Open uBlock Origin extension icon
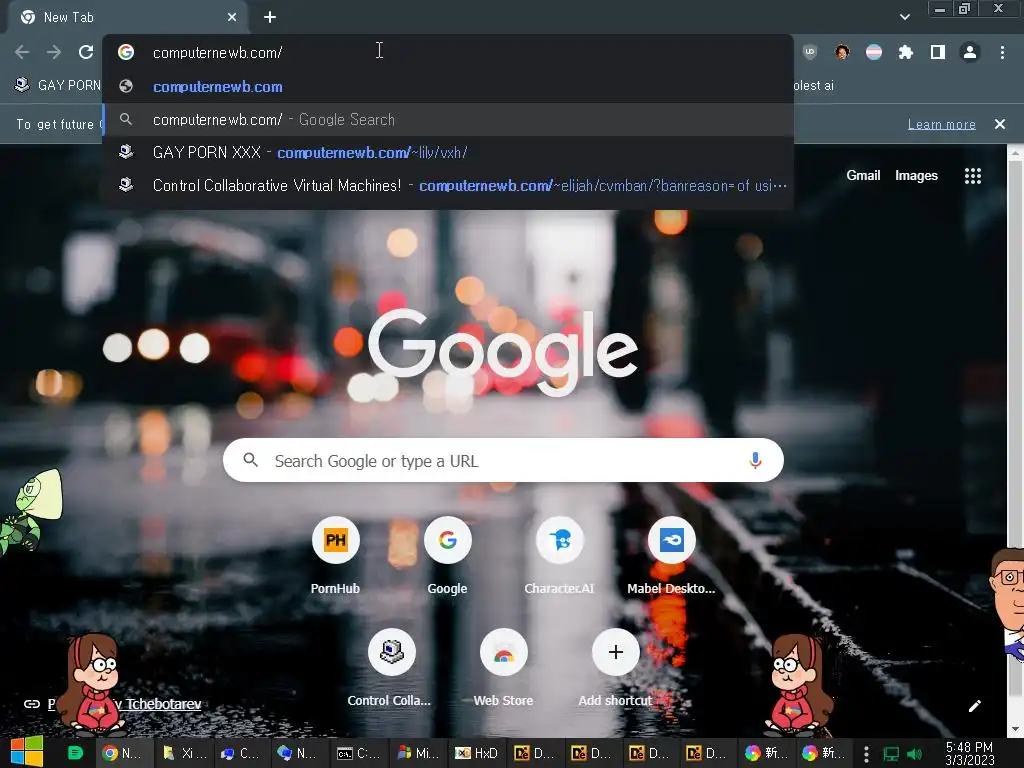Image resolution: width=1024 pixels, height=768 pixels. click(x=810, y=52)
